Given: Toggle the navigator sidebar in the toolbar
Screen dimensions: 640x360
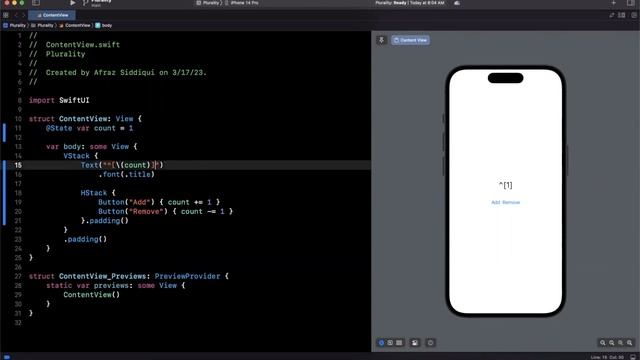Looking at the screenshot, I should pyautogui.click(x=36, y=3).
